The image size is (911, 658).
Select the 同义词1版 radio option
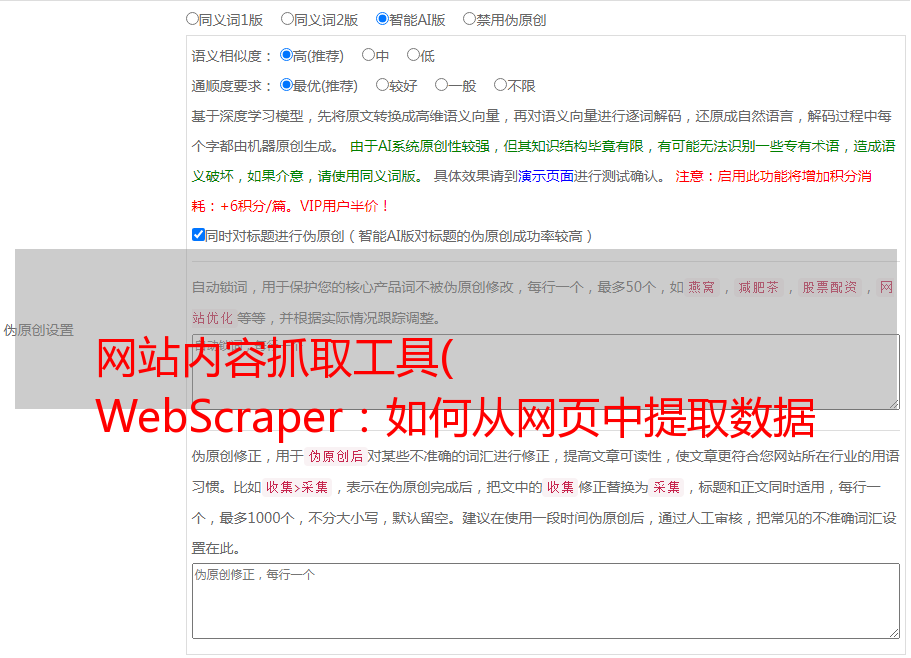192,19
